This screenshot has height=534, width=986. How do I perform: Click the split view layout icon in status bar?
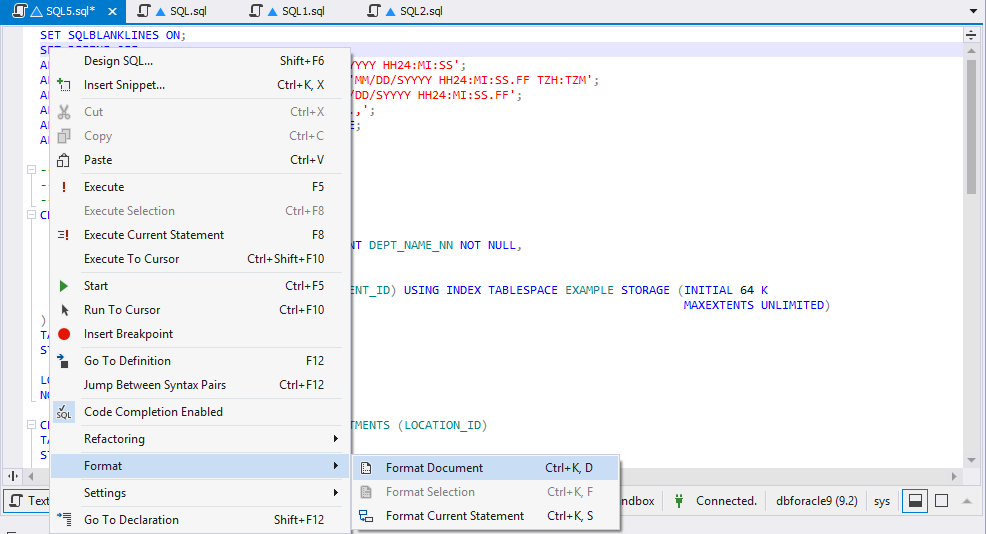click(916, 501)
